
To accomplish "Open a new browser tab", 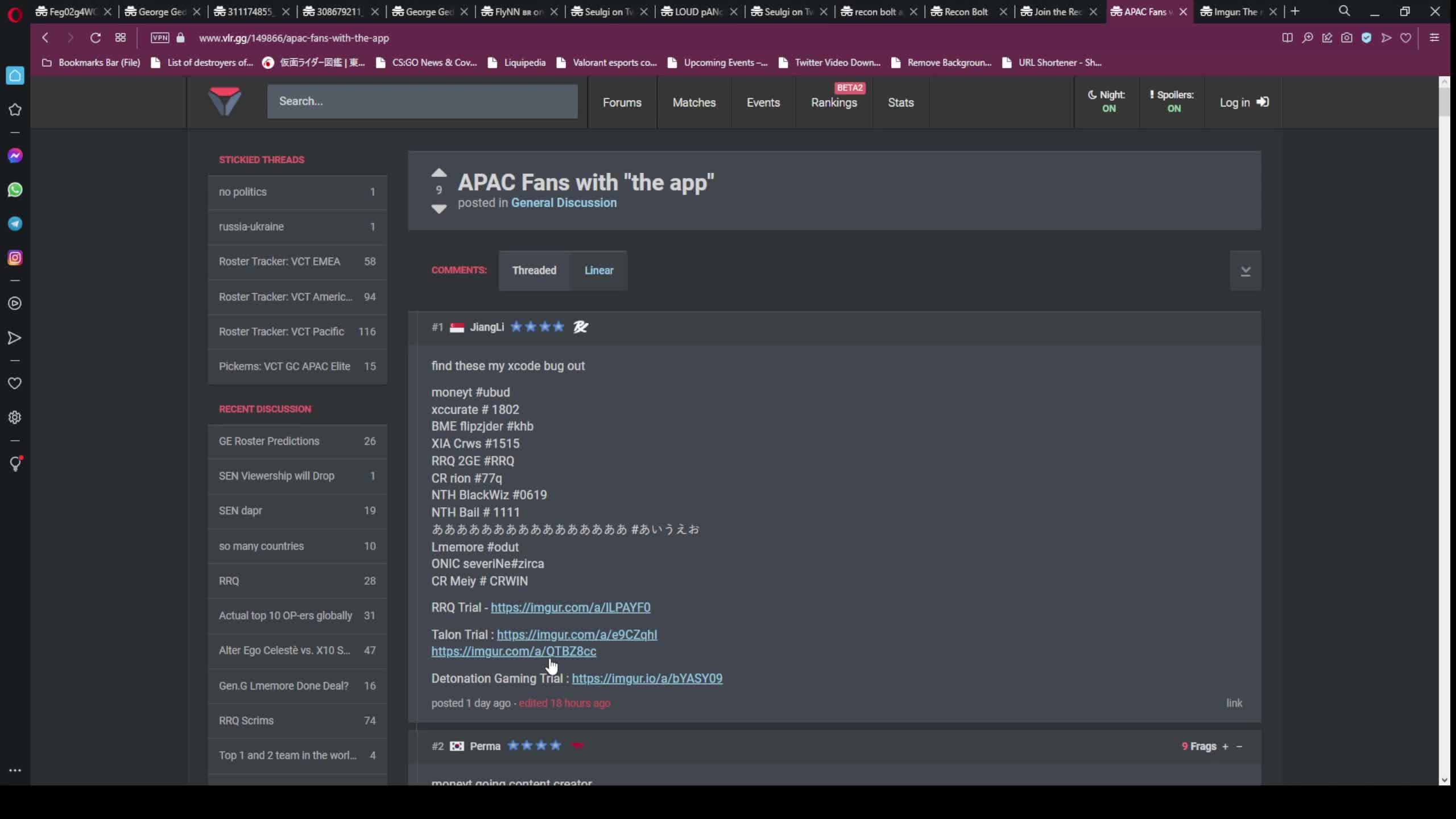I will click(1295, 11).
